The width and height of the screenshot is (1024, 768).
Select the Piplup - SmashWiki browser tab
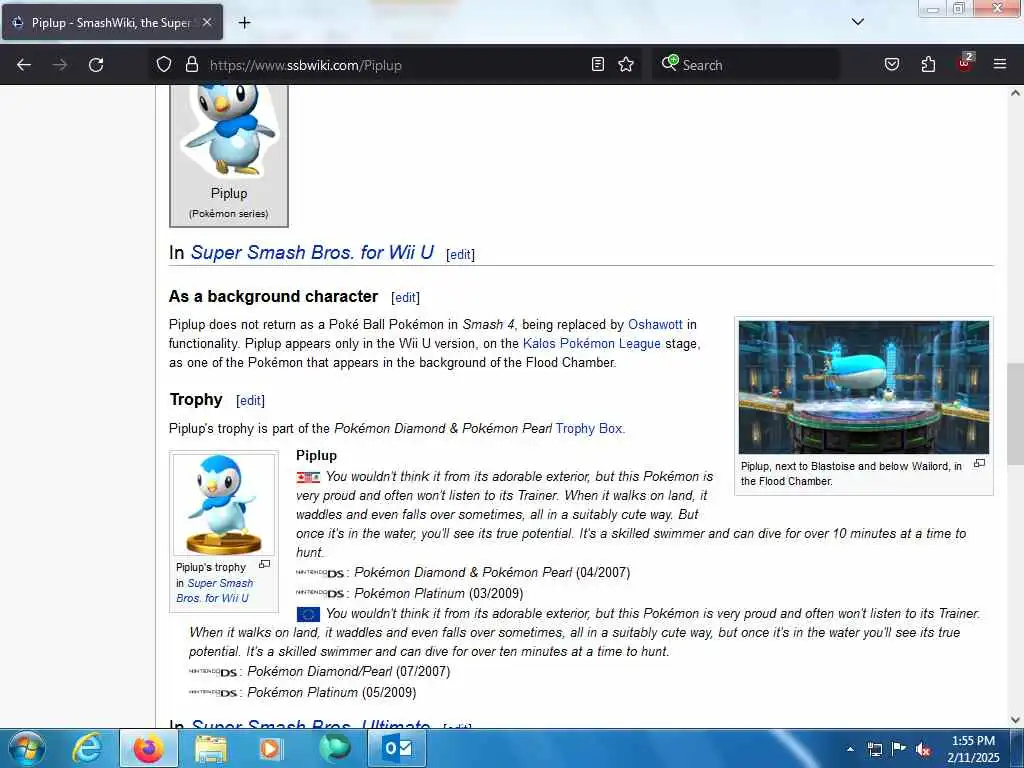(x=112, y=23)
